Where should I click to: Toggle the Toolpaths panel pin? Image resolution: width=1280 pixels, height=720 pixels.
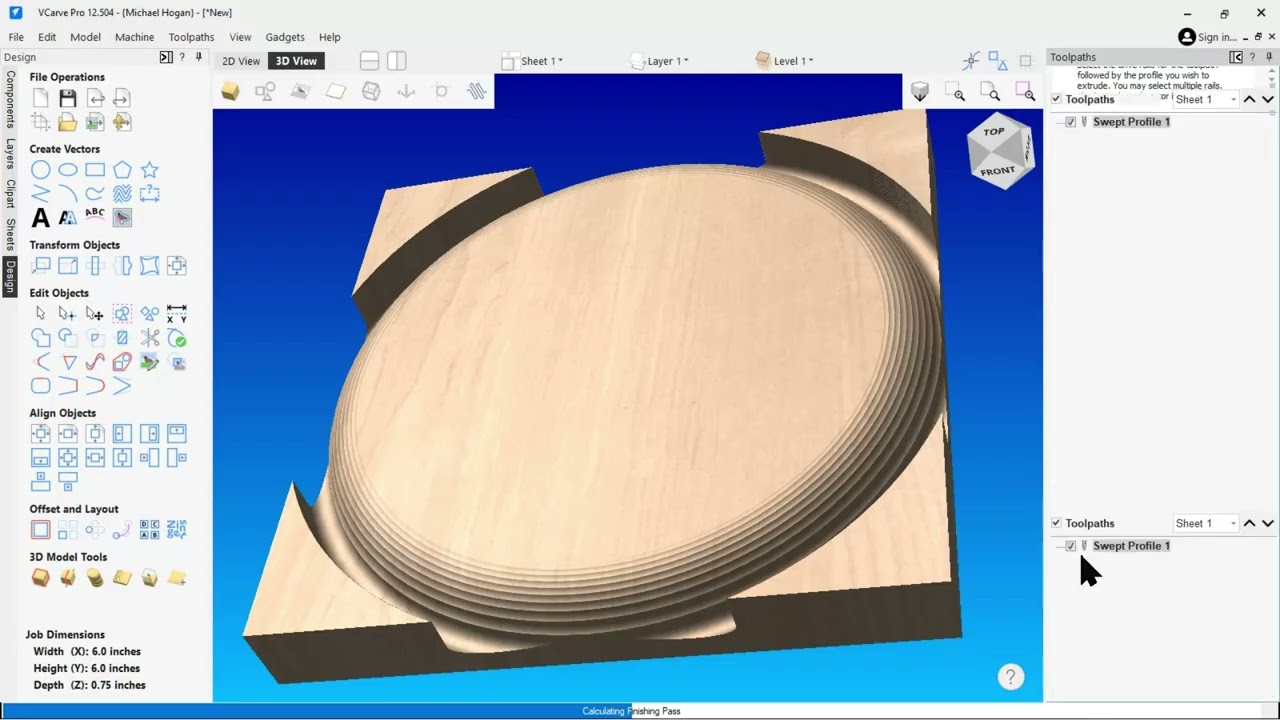tap(1268, 57)
